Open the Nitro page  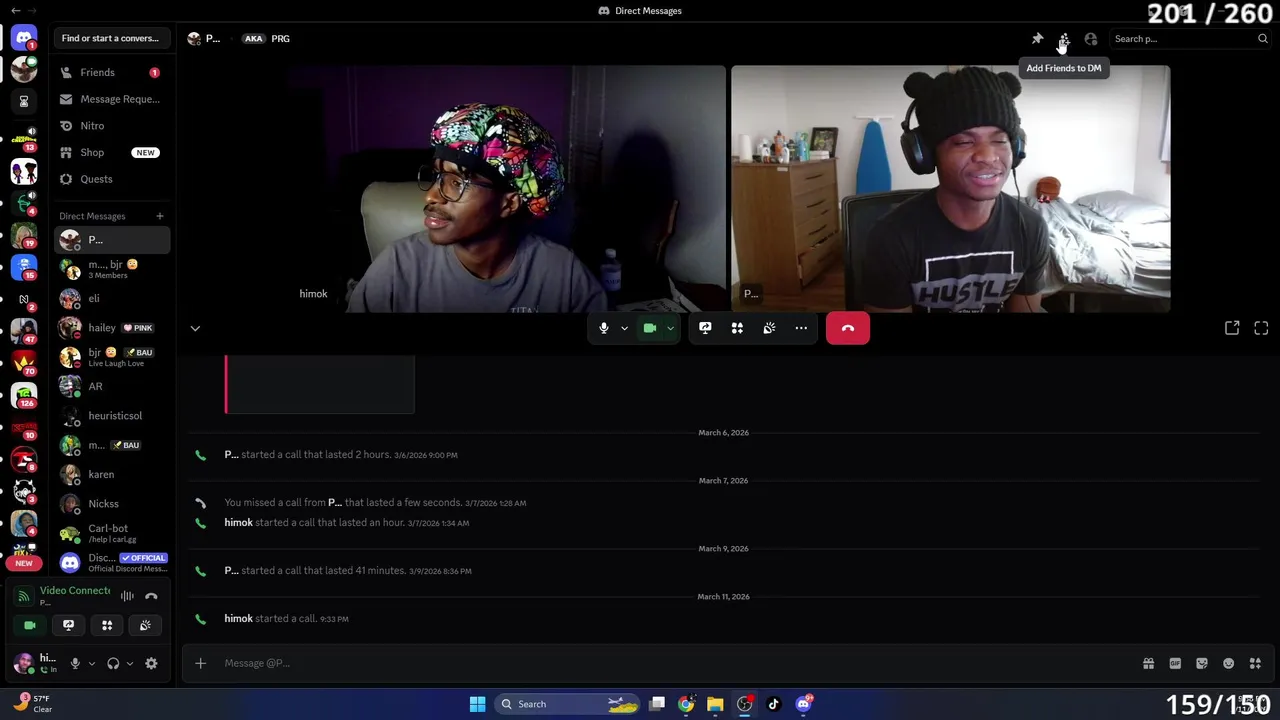pyautogui.click(x=111, y=126)
